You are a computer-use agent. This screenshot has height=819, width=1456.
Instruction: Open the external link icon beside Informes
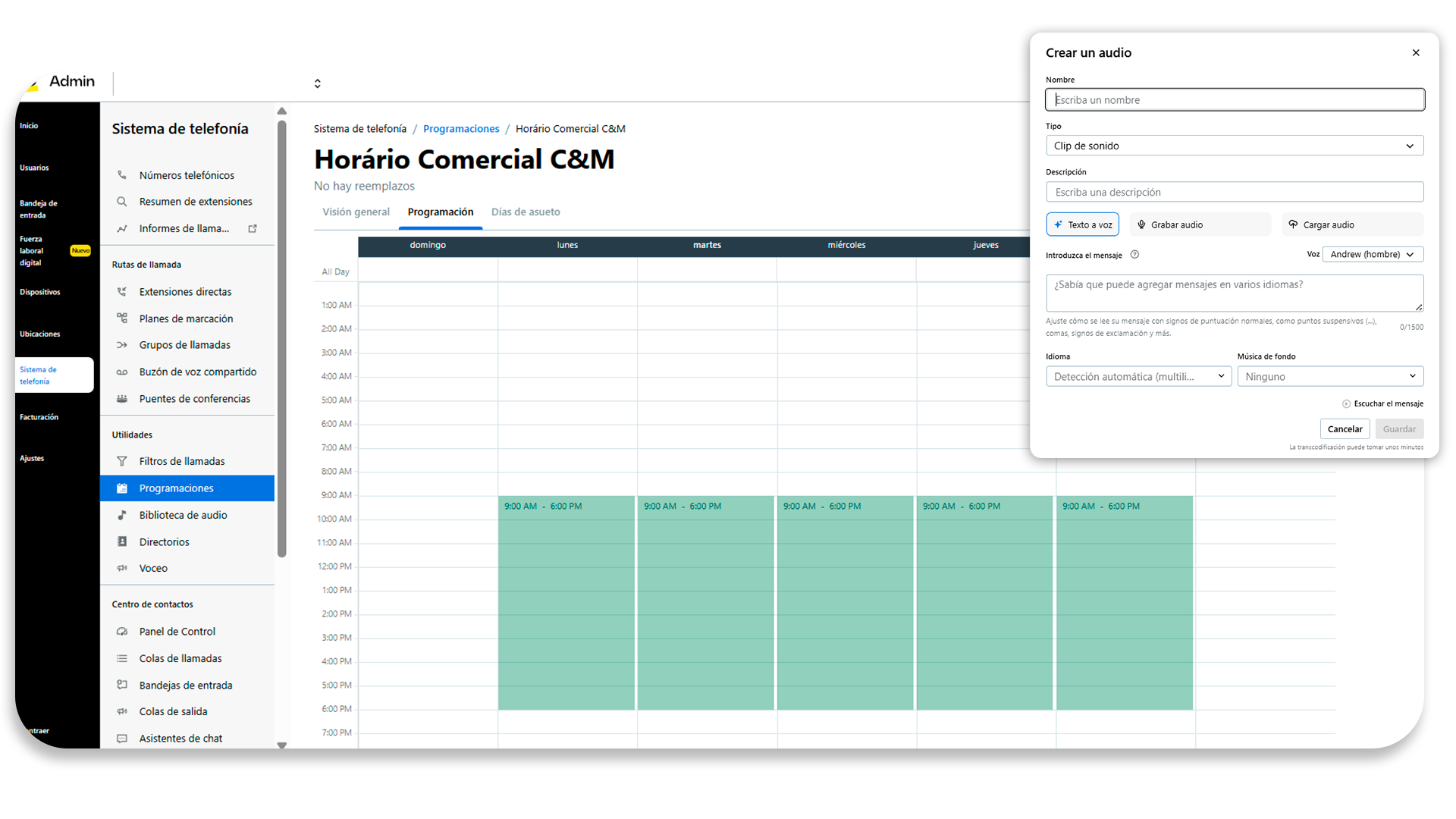[x=253, y=228]
